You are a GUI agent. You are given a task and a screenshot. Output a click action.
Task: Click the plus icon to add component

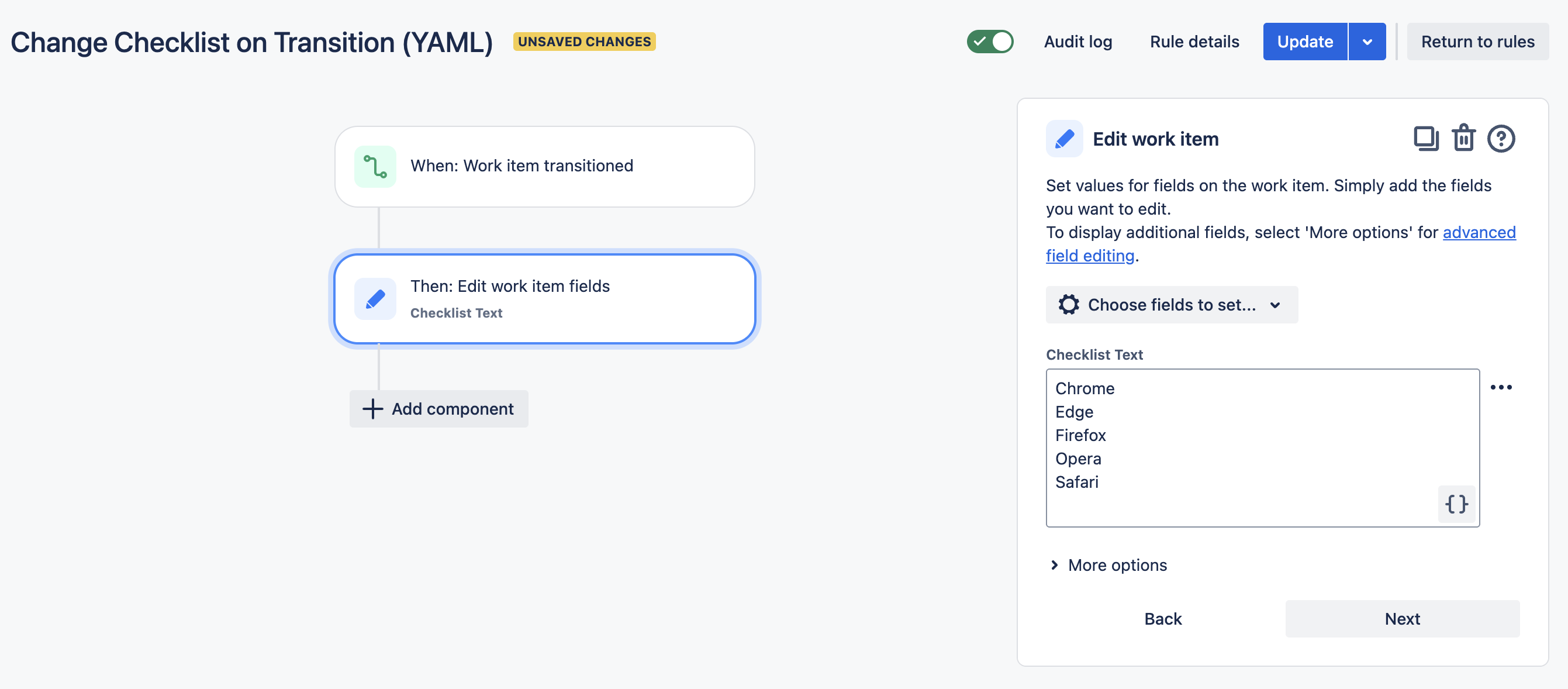pyautogui.click(x=372, y=409)
